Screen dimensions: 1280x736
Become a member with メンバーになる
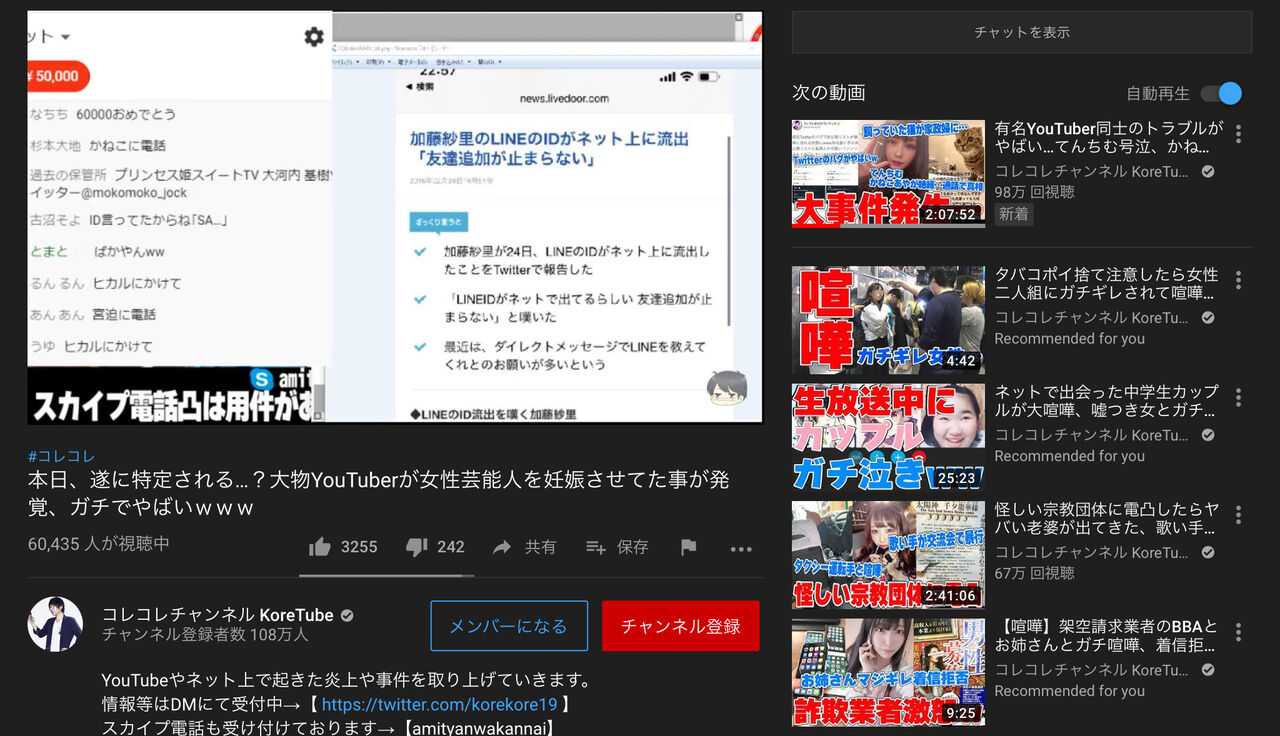click(x=509, y=626)
